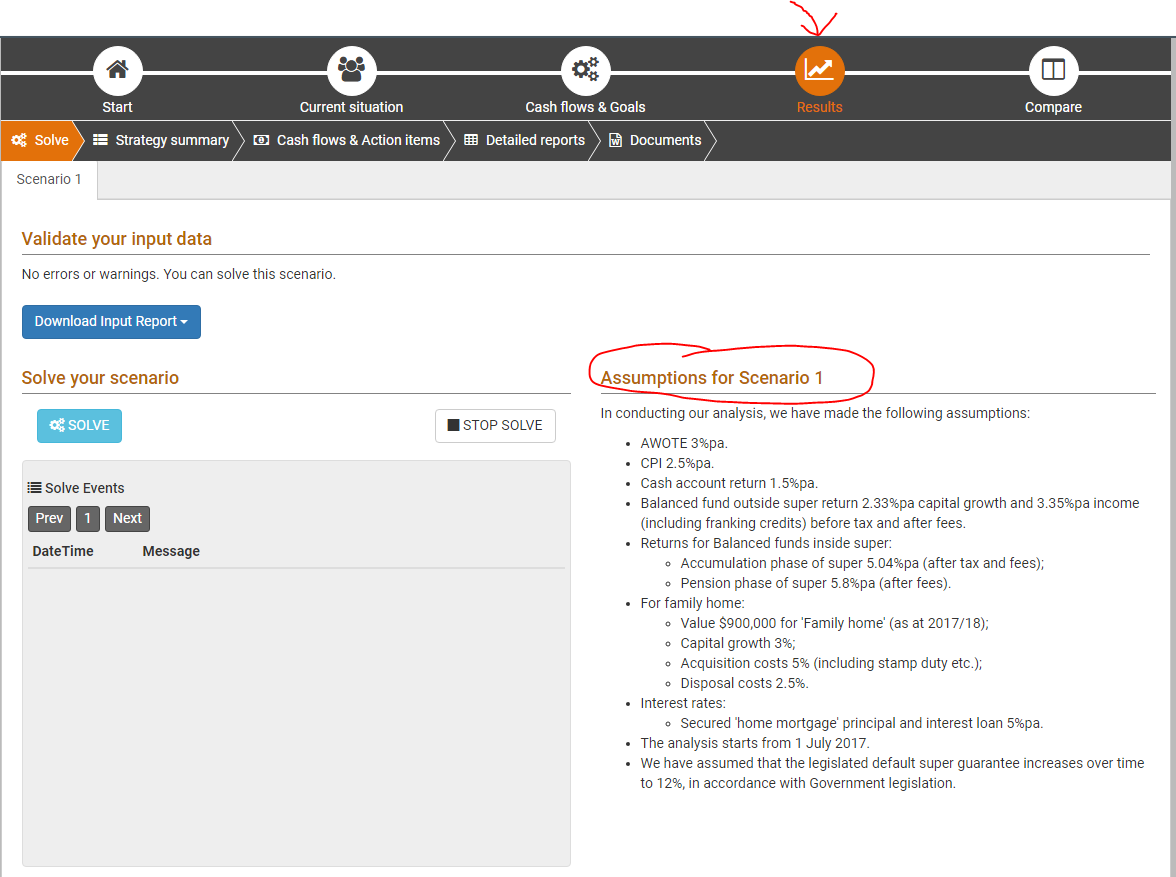Switch to the Scenario 1 tab
The width and height of the screenshot is (1176, 877).
click(x=49, y=180)
